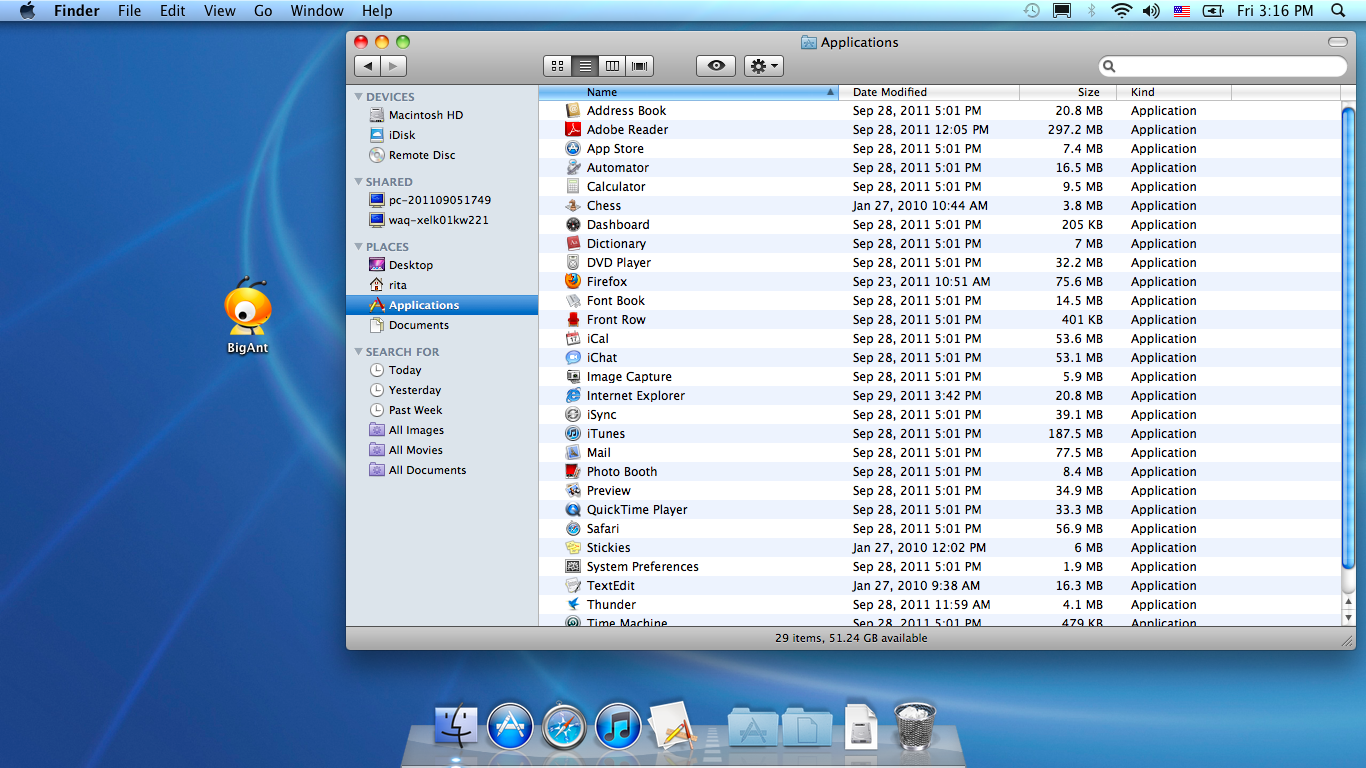
Task: Switch to list view
Action: click(585, 66)
